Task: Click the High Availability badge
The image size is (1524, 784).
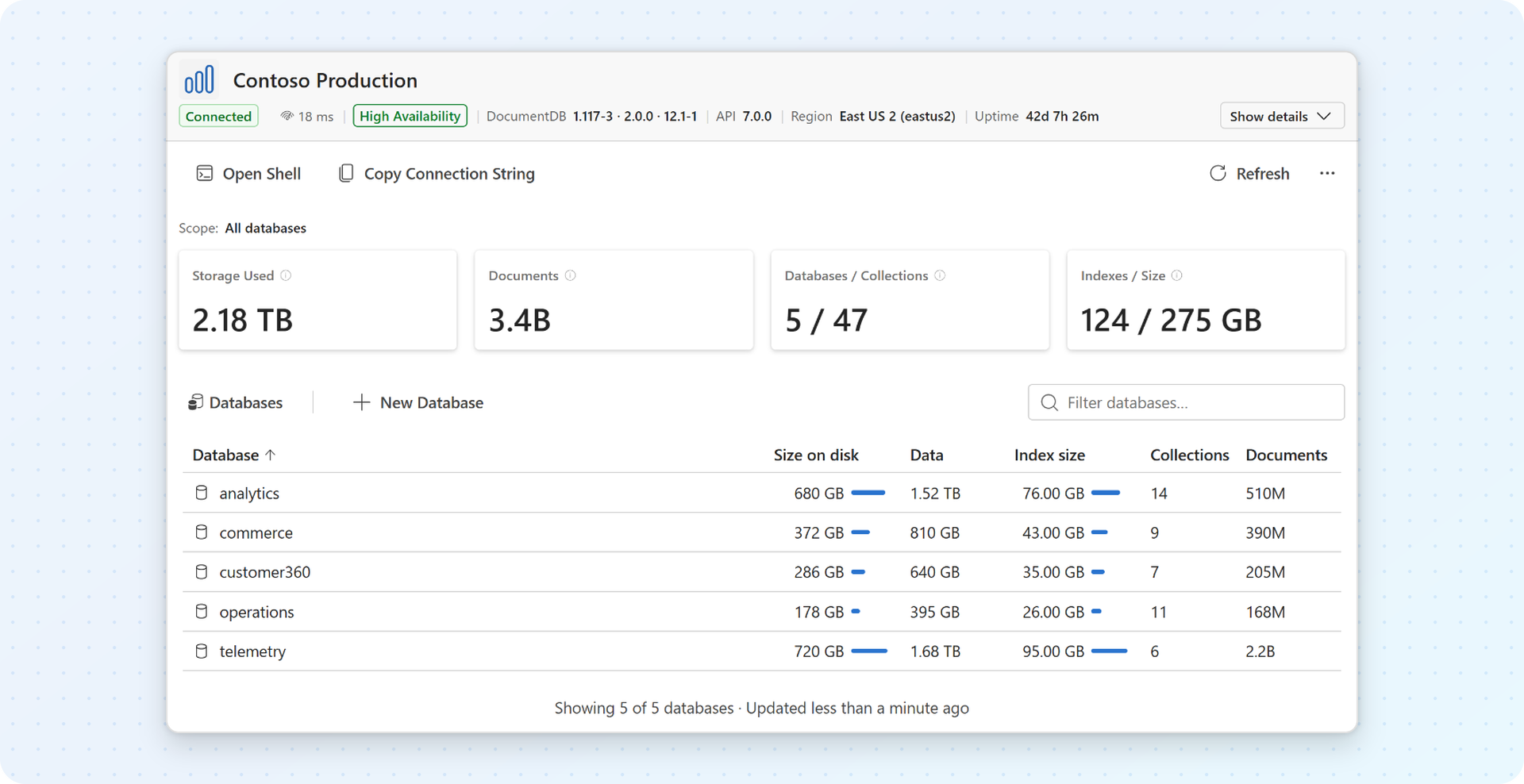Action: coord(410,116)
